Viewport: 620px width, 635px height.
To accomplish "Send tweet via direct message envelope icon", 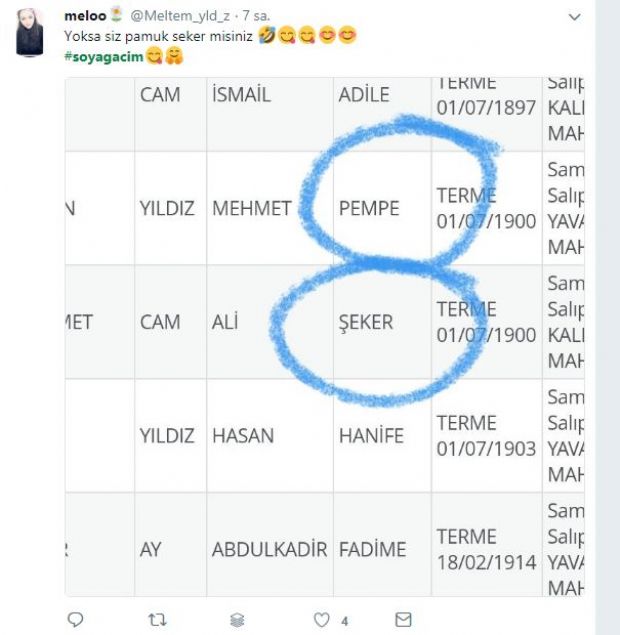I will point(403,620).
